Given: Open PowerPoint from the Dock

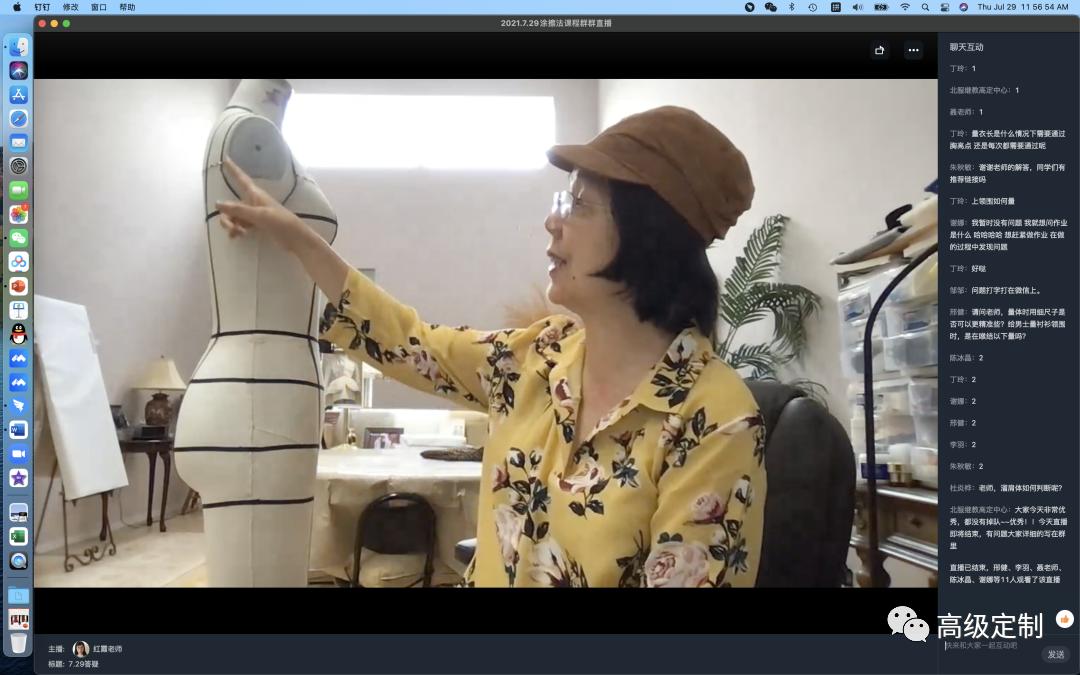Looking at the screenshot, I should pos(19,286).
